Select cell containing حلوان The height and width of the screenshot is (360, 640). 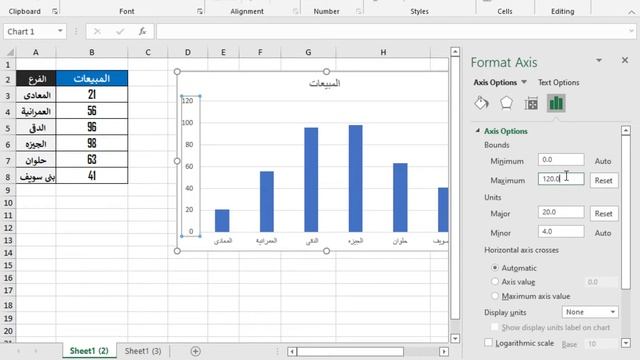tap(36, 160)
